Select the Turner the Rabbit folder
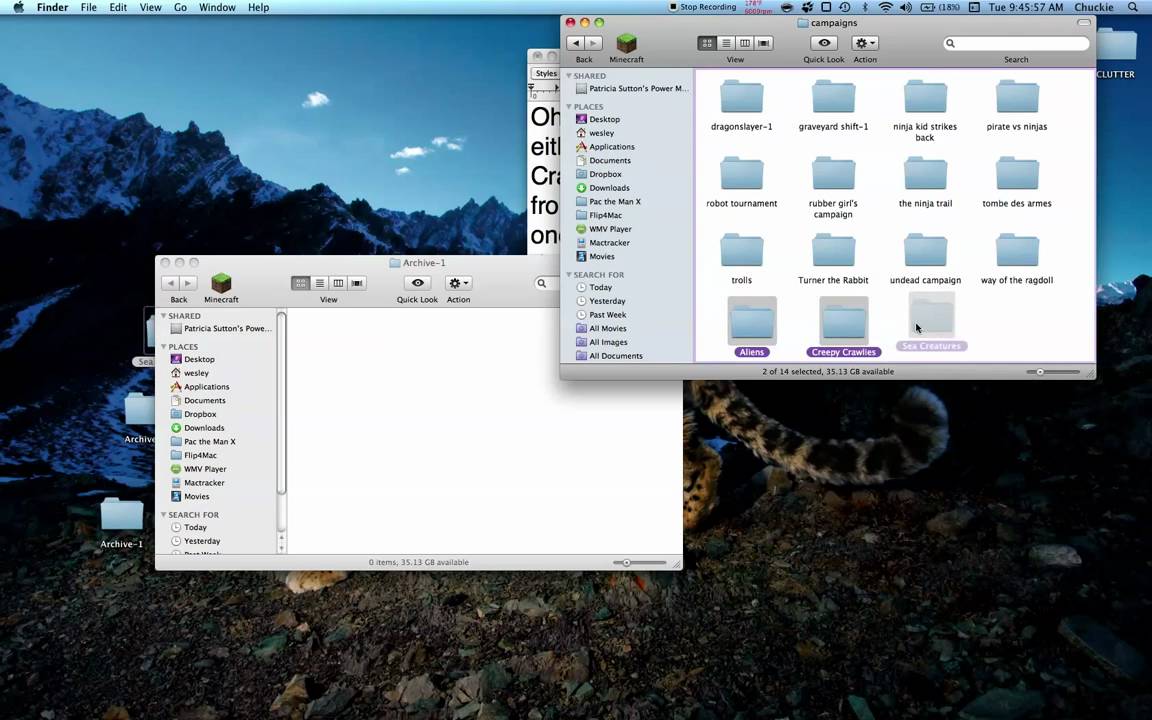Screen dimensions: 1152x720 pos(833,251)
